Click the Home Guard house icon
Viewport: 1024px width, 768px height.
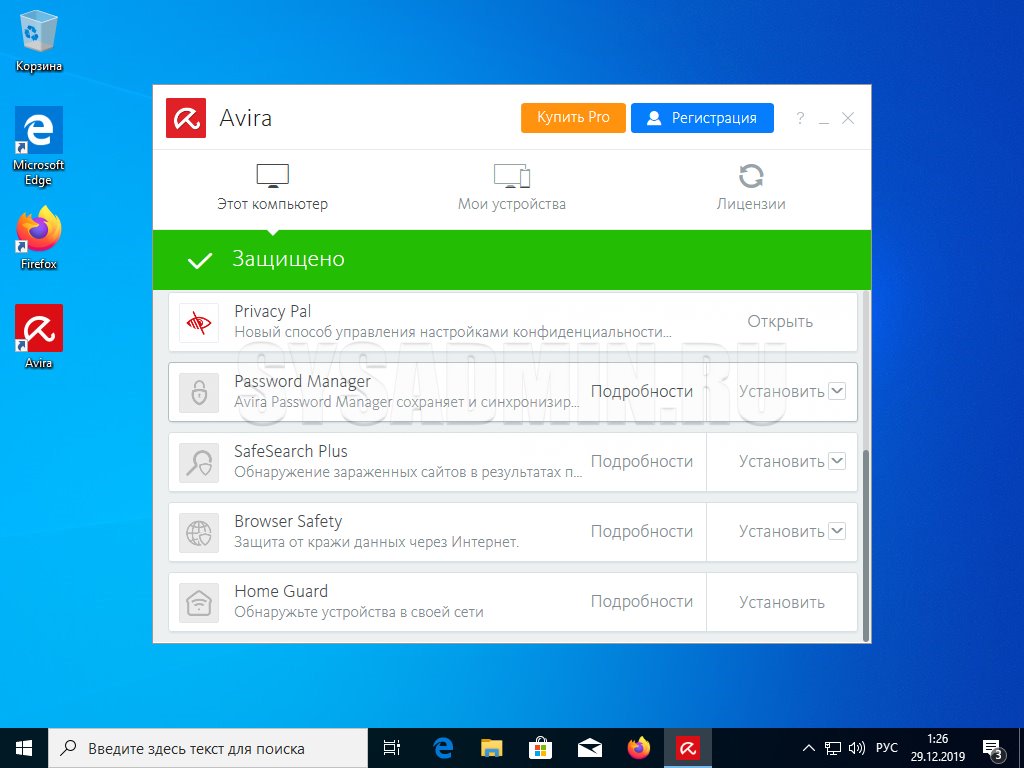199,602
